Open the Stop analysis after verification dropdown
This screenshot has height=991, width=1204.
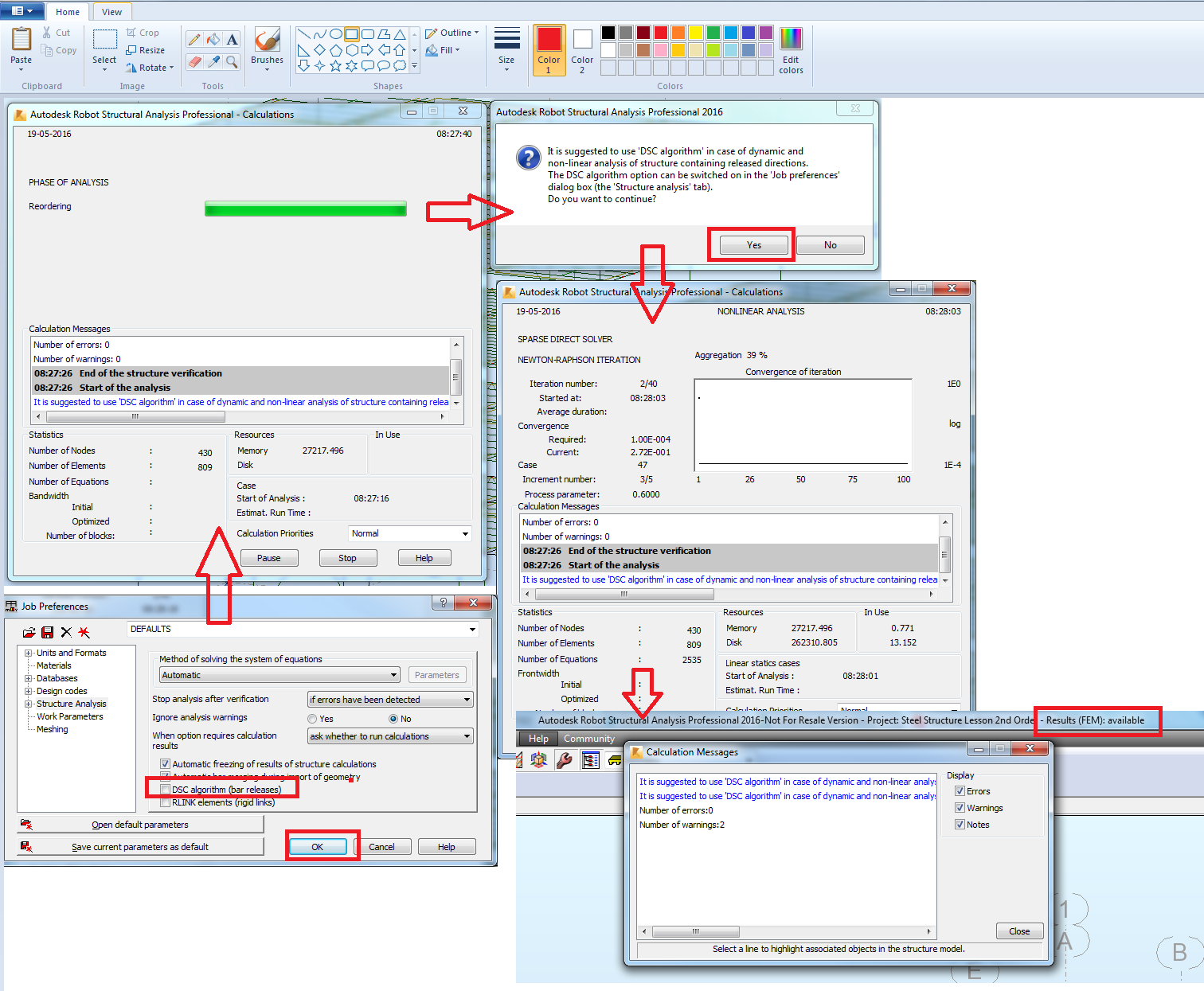tap(466, 699)
